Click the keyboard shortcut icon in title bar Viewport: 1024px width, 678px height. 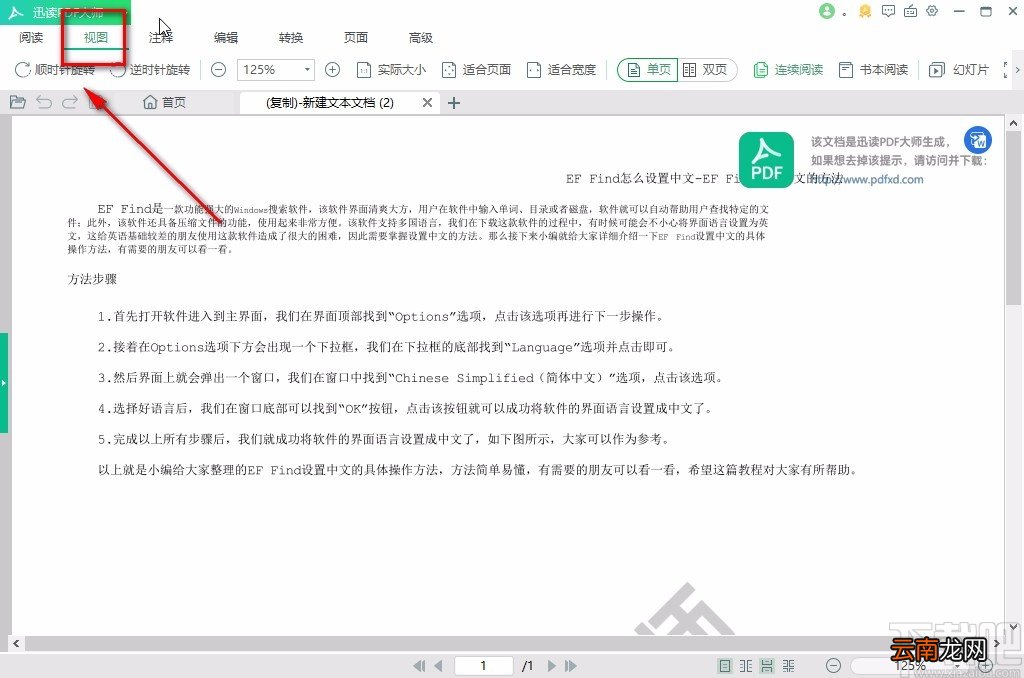[910, 11]
